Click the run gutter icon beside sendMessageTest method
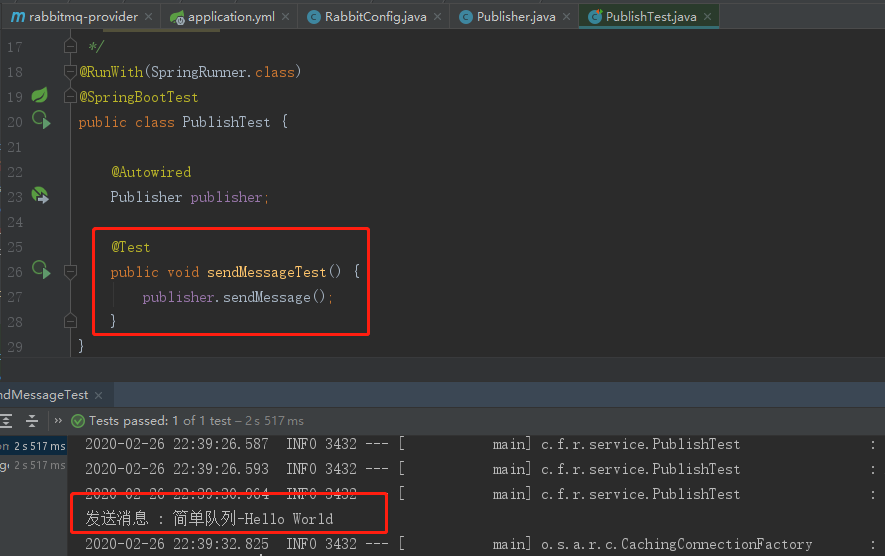 tap(40, 270)
